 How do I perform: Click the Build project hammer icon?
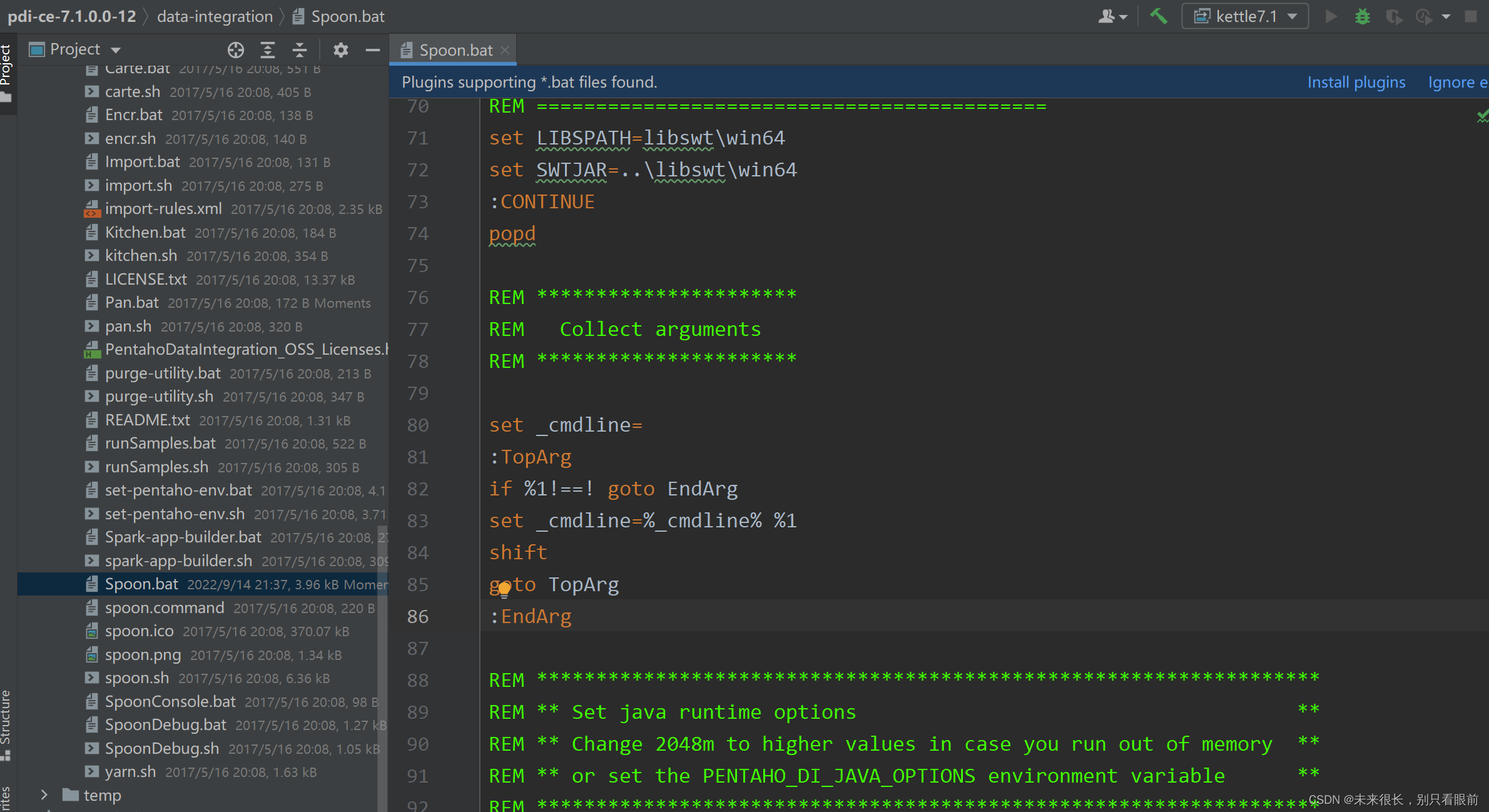(x=1158, y=16)
